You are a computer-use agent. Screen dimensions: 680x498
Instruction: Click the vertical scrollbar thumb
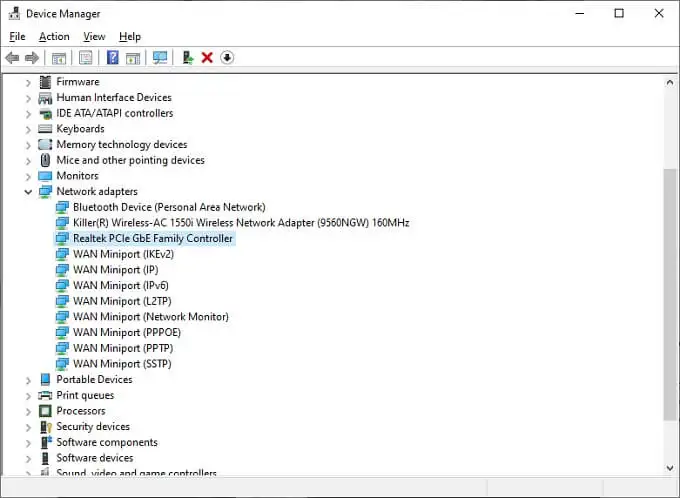tap(670, 294)
